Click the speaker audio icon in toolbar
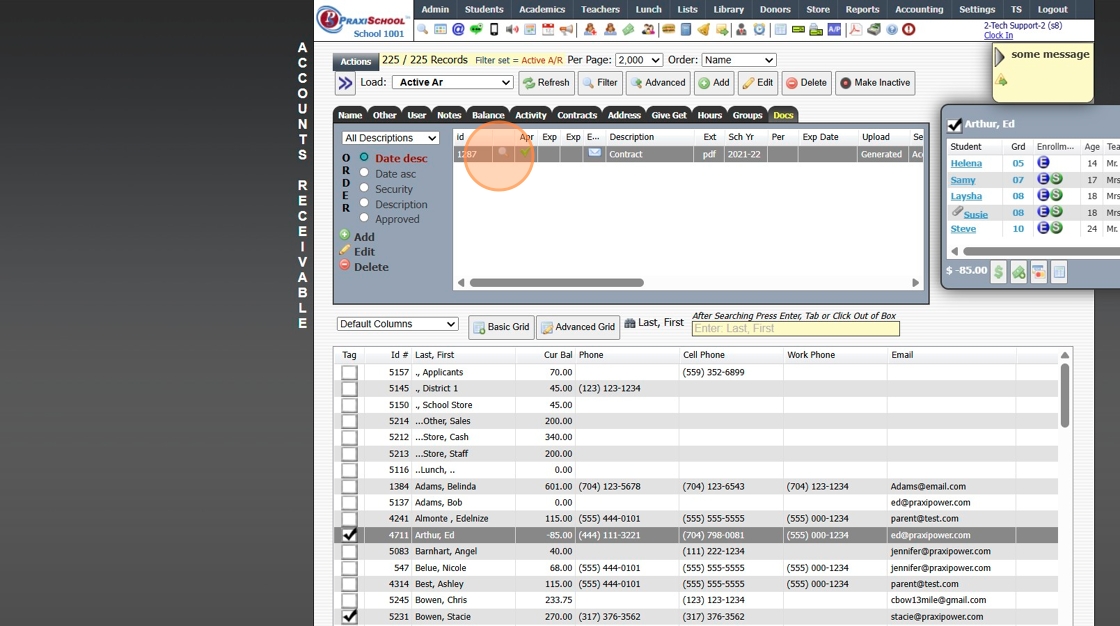Screen dimensions: 1120x626 (x=512, y=29)
